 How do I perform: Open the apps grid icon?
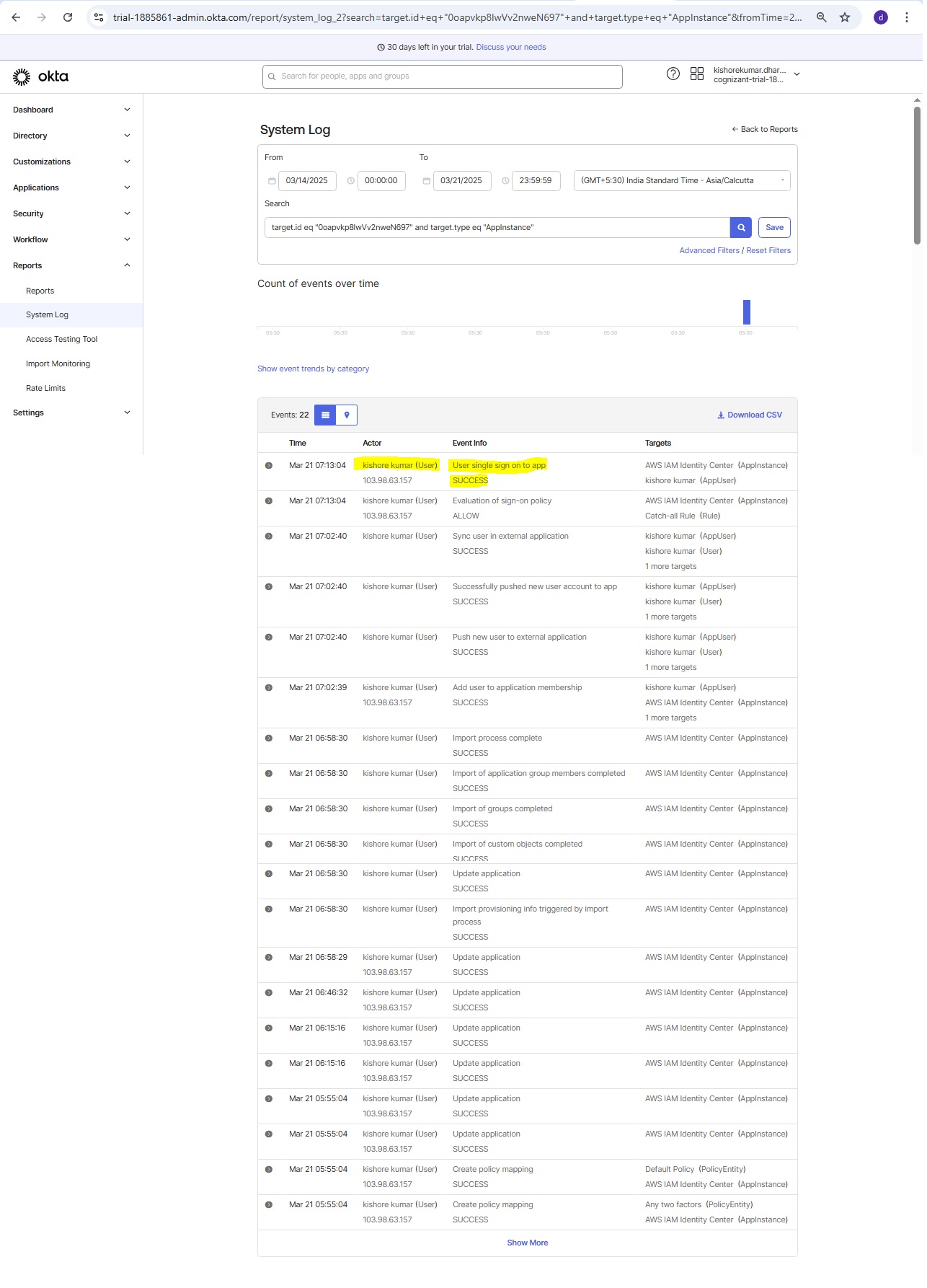point(696,74)
